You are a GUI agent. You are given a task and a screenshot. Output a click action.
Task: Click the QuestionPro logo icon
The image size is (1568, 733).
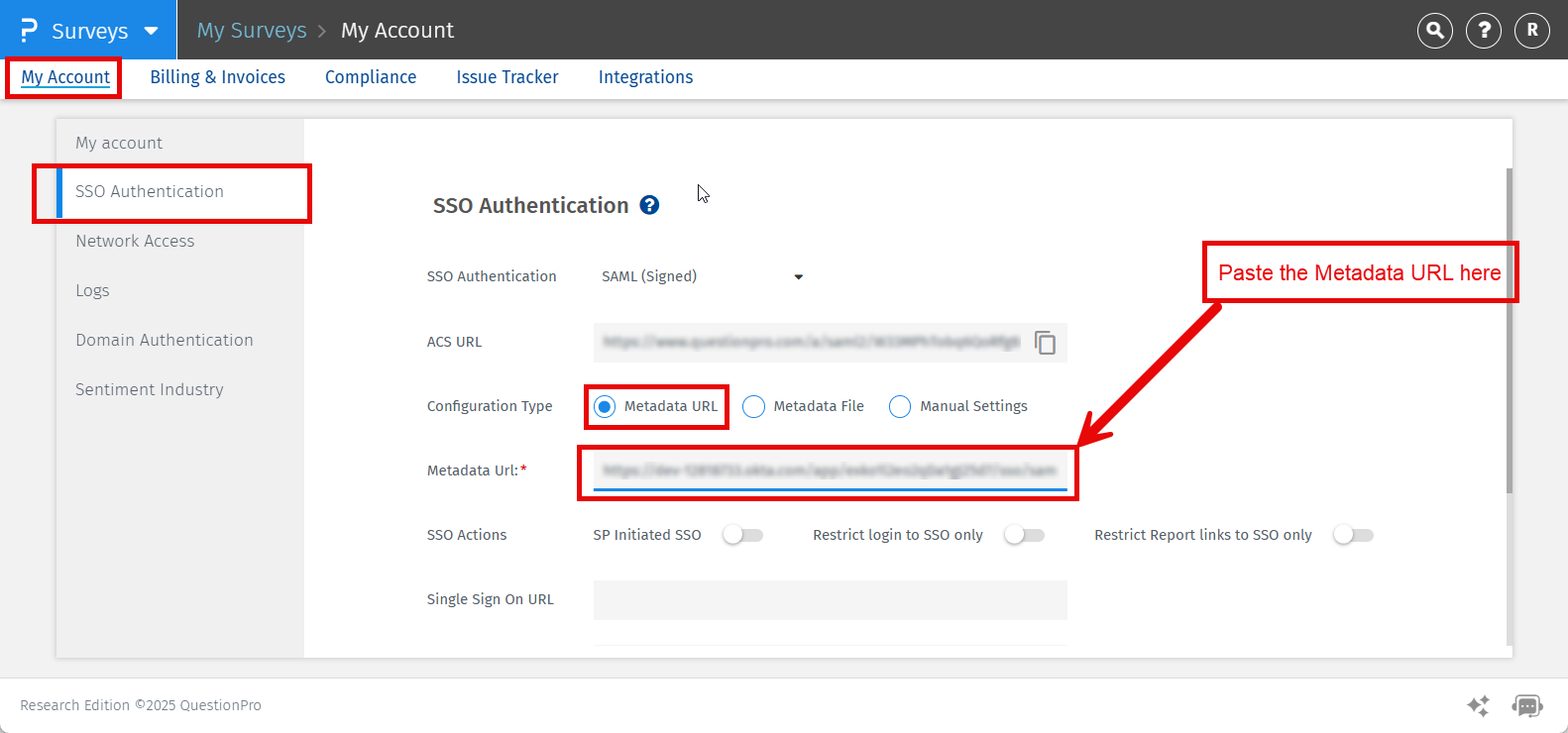click(x=29, y=31)
